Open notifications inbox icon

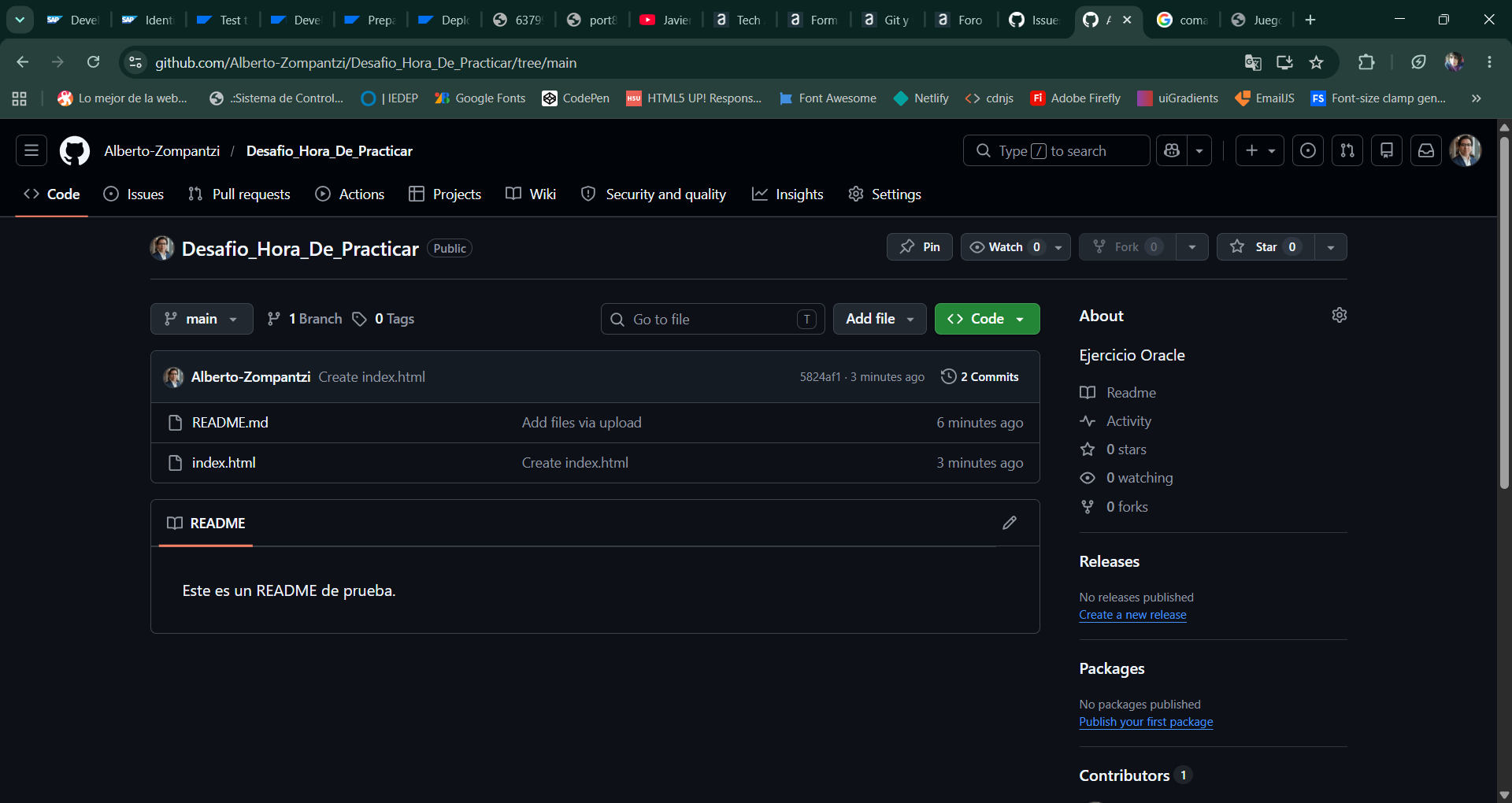tap(1426, 150)
